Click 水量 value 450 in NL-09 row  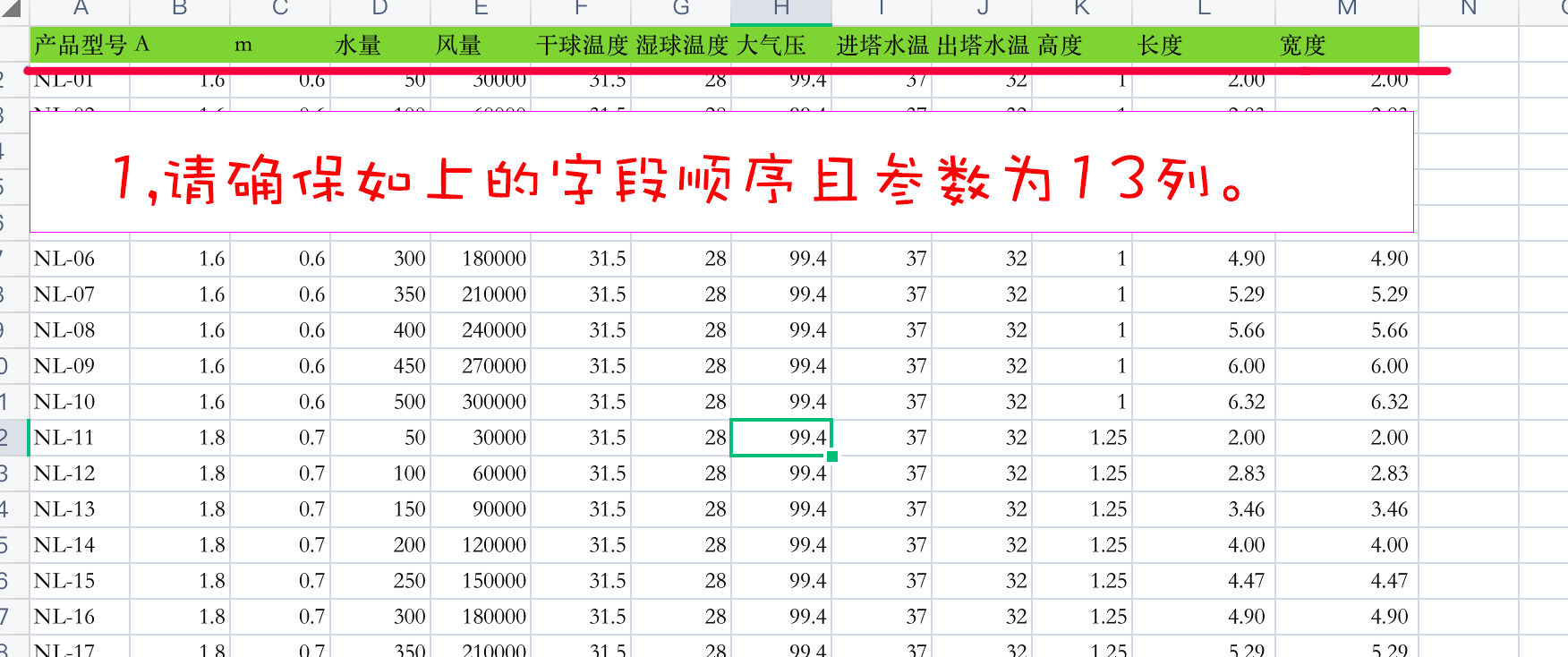coord(380,366)
